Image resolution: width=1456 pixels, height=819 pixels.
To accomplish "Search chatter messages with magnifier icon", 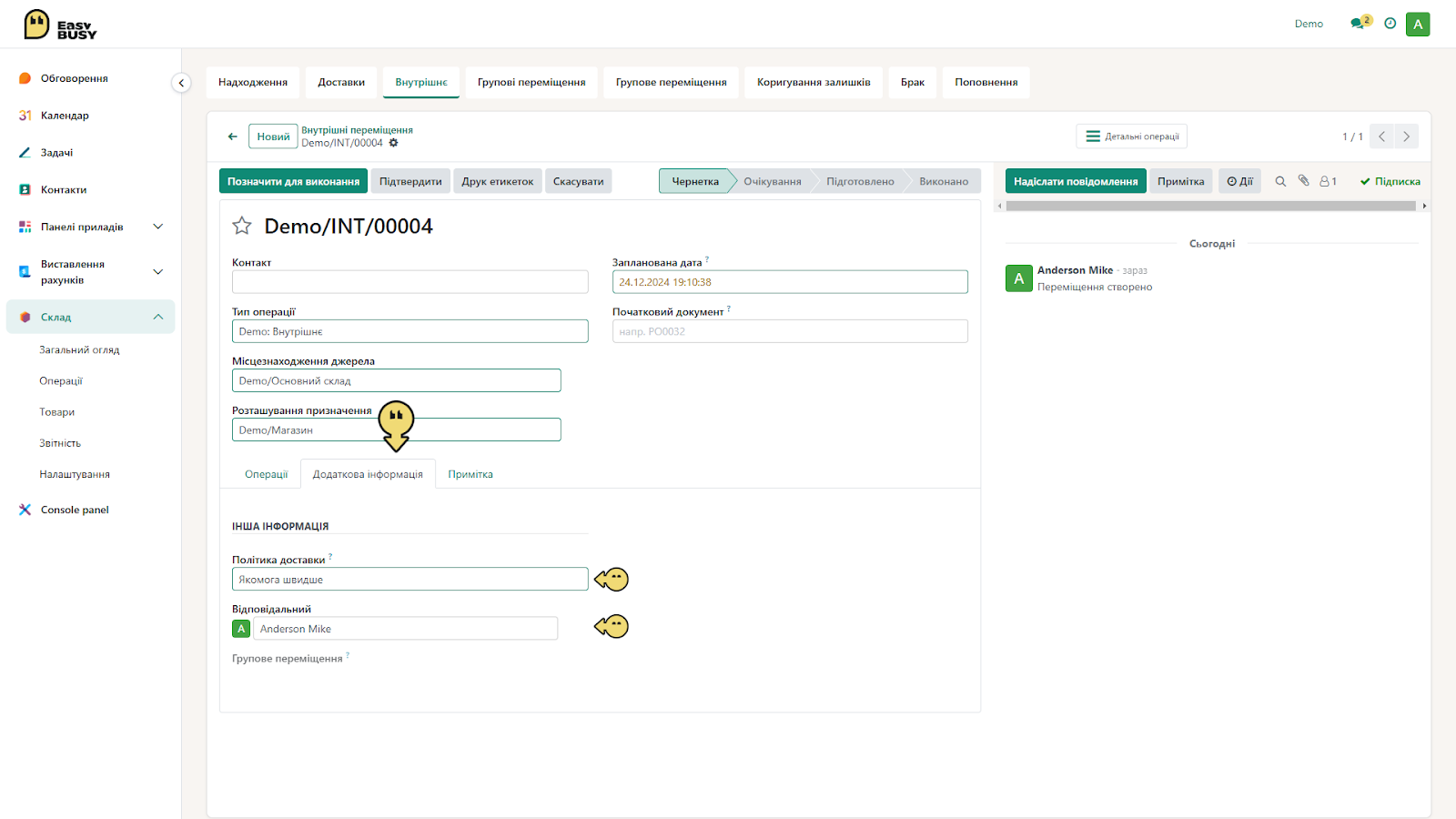I will coord(1280,181).
